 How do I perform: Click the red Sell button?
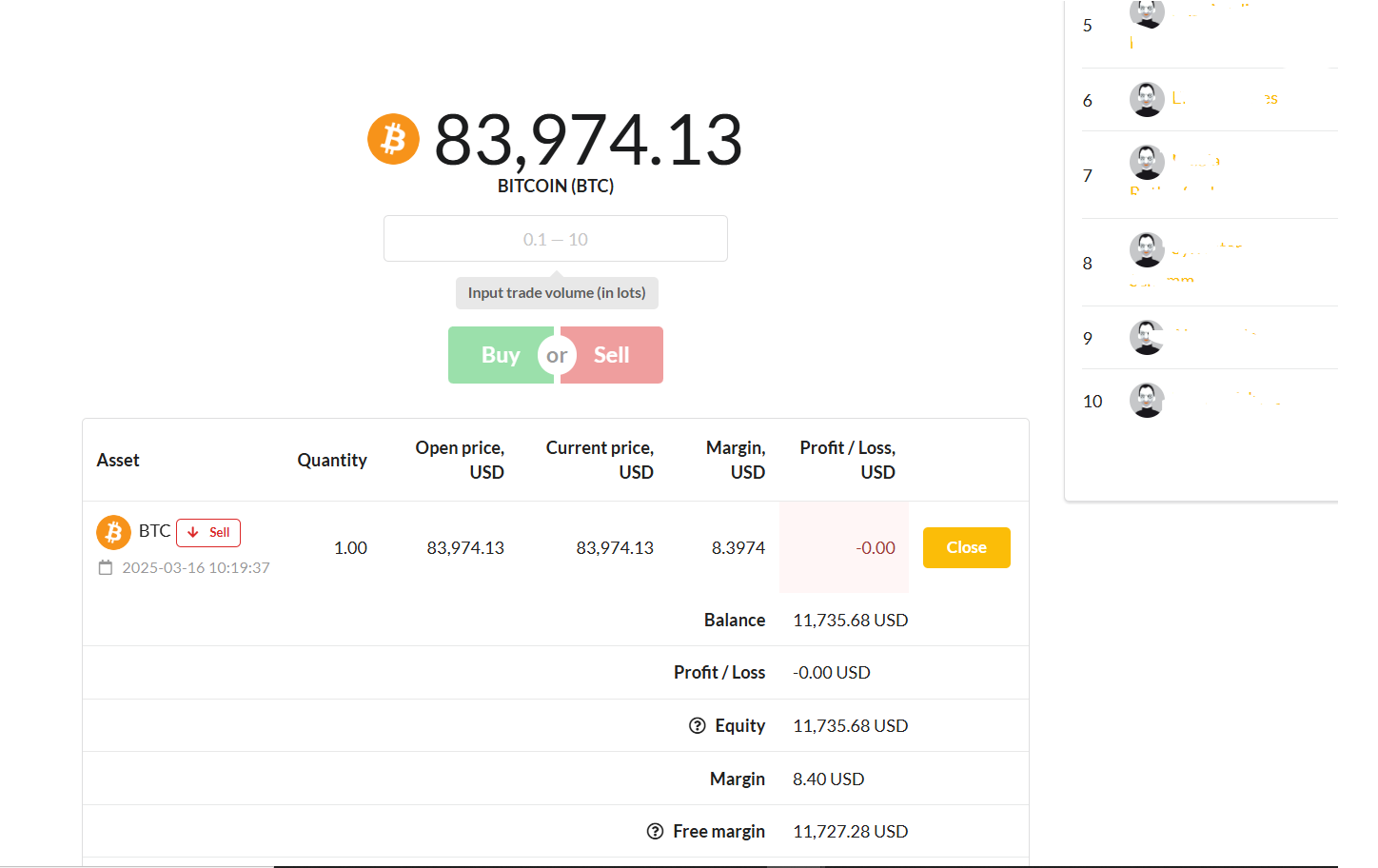612,355
